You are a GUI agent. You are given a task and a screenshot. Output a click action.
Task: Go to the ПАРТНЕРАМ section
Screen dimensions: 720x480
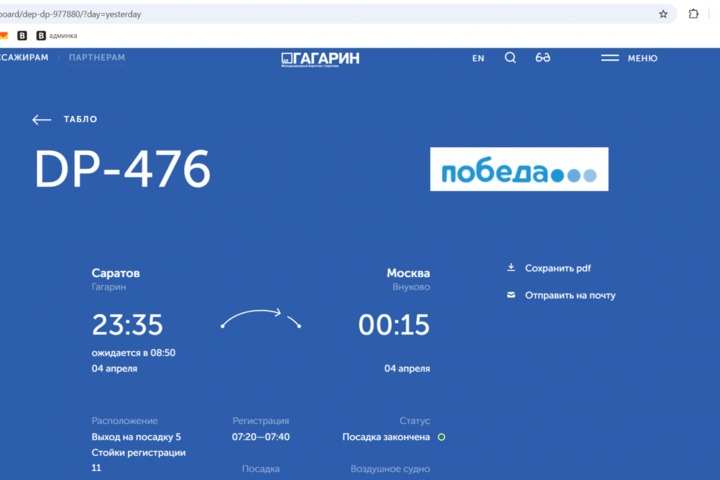[97, 58]
